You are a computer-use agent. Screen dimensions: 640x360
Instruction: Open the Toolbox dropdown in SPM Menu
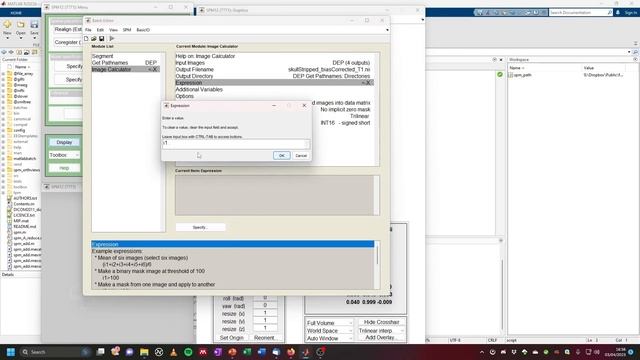click(x=64, y=155)
